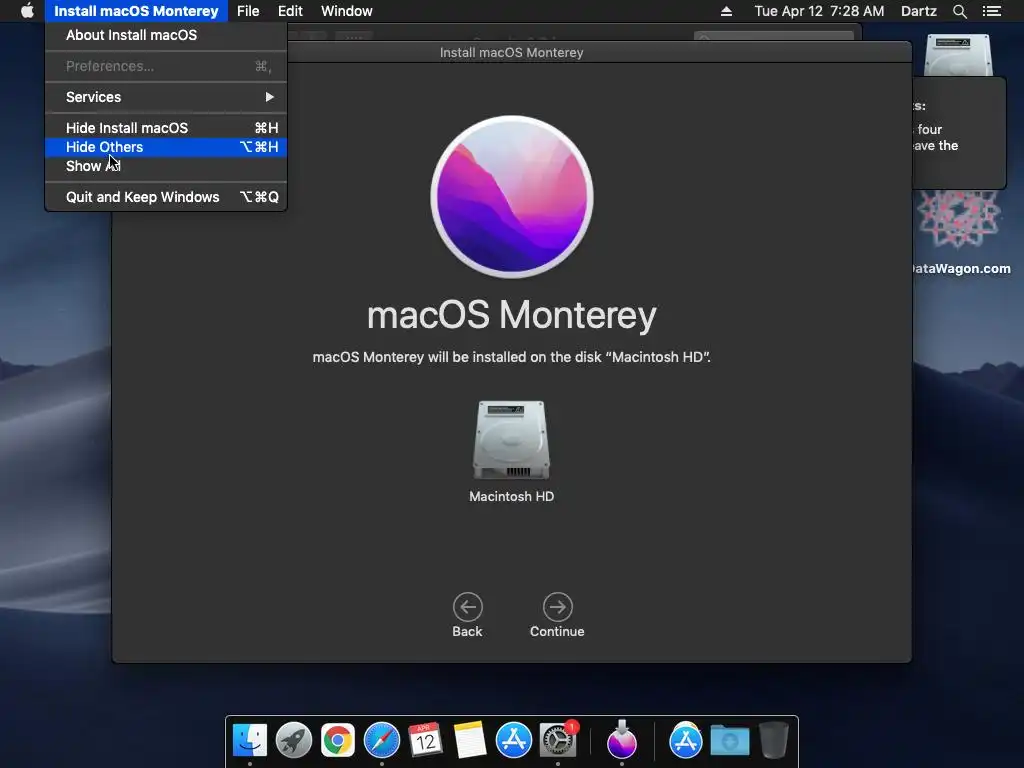The width and height of the screenshot is (1024, 768).
Task: Open Spotlight search magnifier
Action: [x=959, y=11]
